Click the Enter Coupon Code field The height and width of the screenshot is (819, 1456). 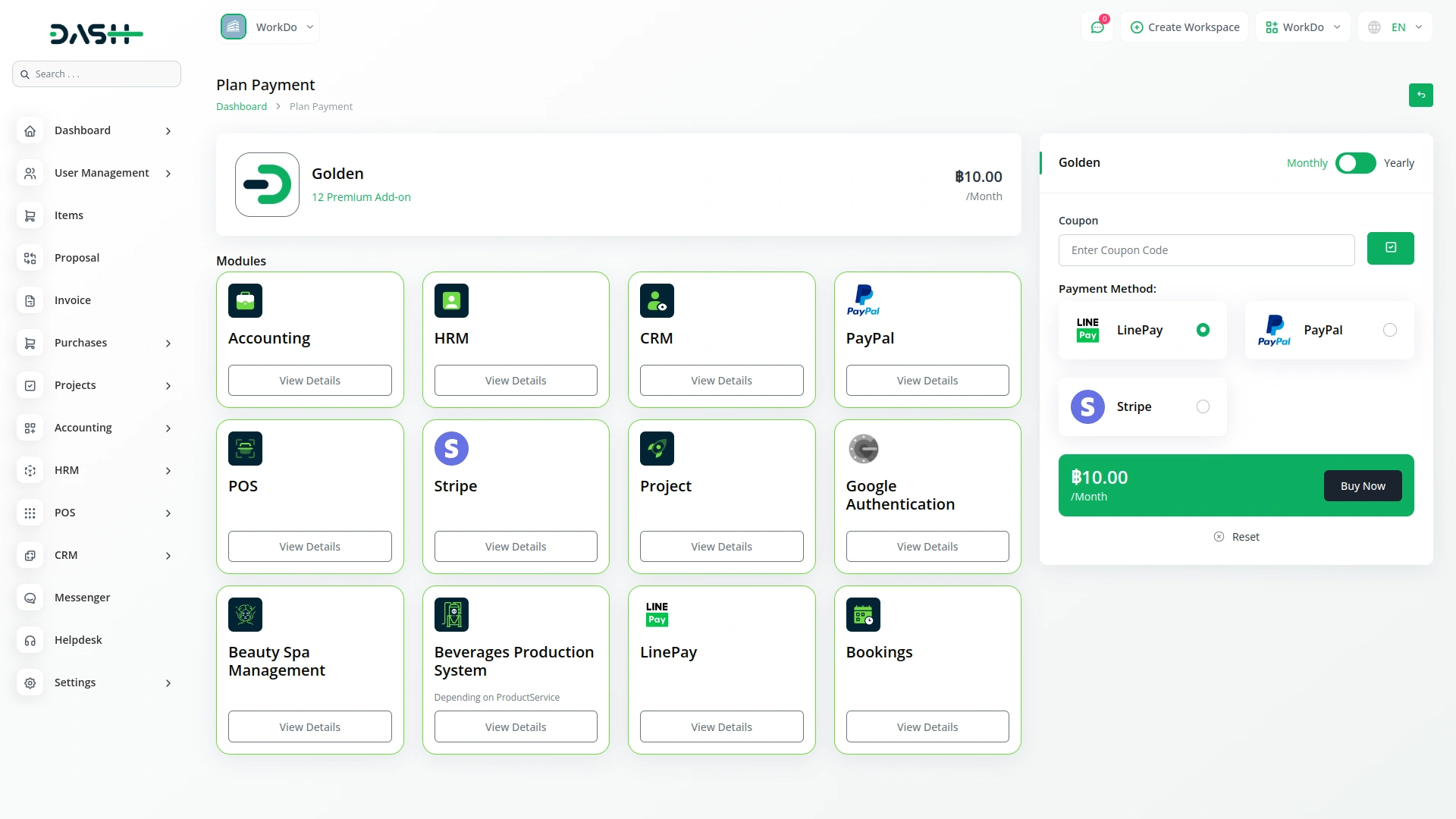(1207, 249)
